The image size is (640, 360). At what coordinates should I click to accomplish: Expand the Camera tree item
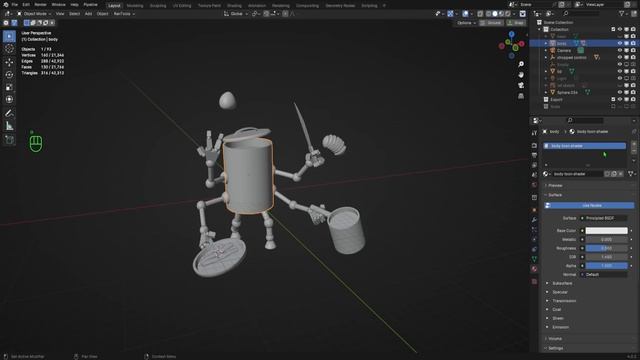coord(546,51)
